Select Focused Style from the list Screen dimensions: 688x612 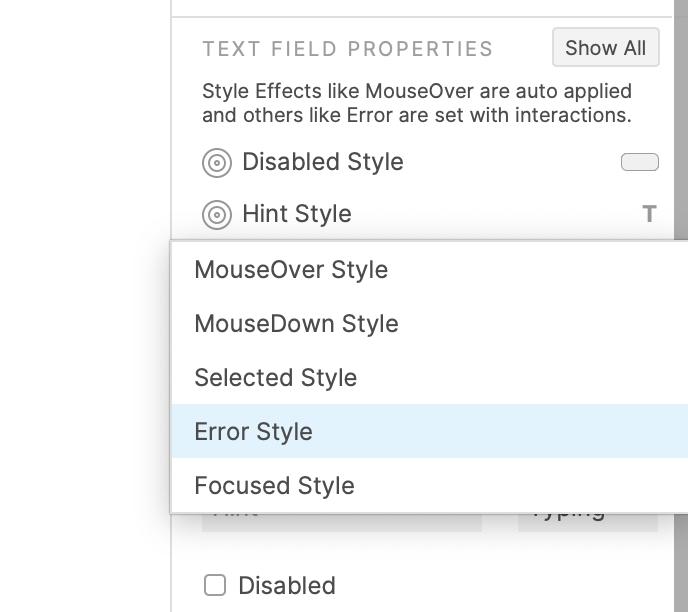click(274, 486)
